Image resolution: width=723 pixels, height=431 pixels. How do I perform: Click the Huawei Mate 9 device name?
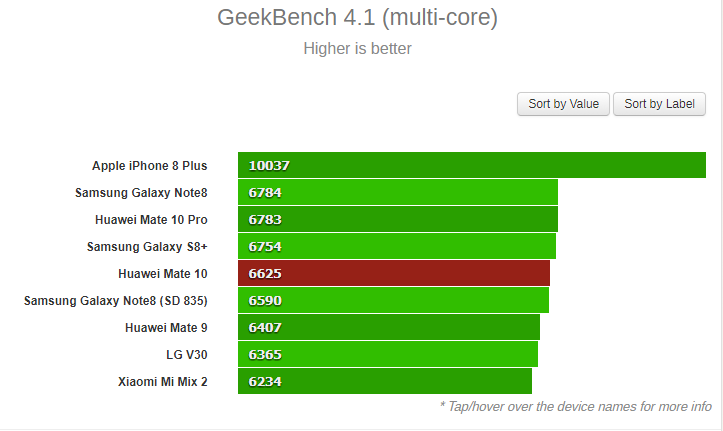pyautogui.click(x=166, y=328)
